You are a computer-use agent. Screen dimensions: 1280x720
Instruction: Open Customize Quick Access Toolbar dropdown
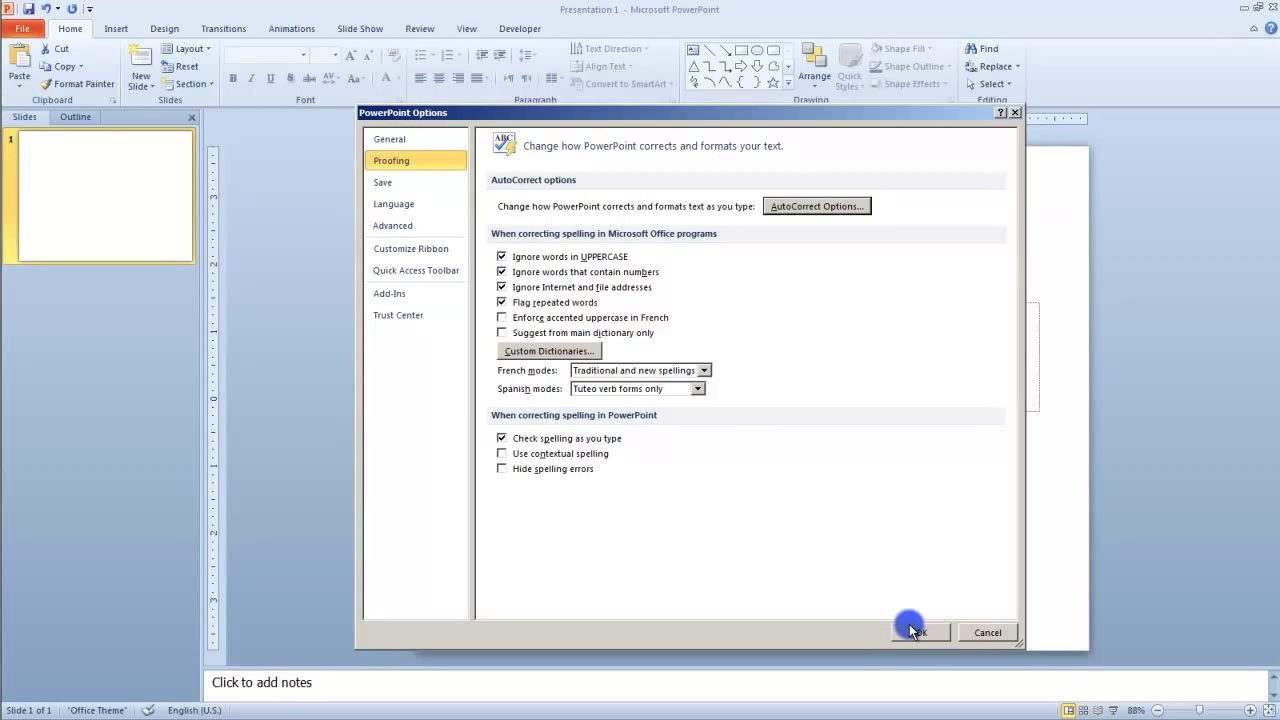[x=90, y=10]
